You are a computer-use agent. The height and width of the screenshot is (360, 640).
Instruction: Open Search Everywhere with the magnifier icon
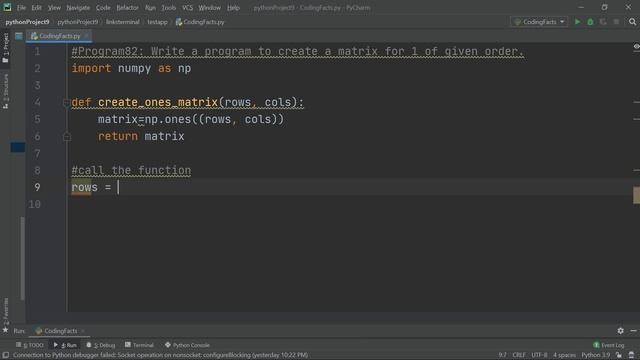pos(632,22)
